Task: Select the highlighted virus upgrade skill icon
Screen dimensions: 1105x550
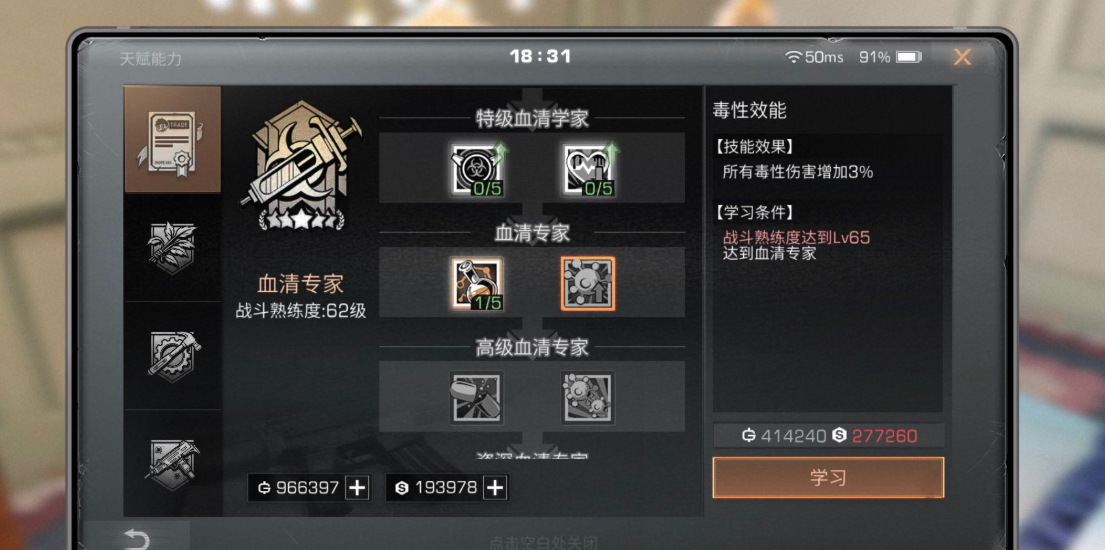Action: [x=588, y=283]
